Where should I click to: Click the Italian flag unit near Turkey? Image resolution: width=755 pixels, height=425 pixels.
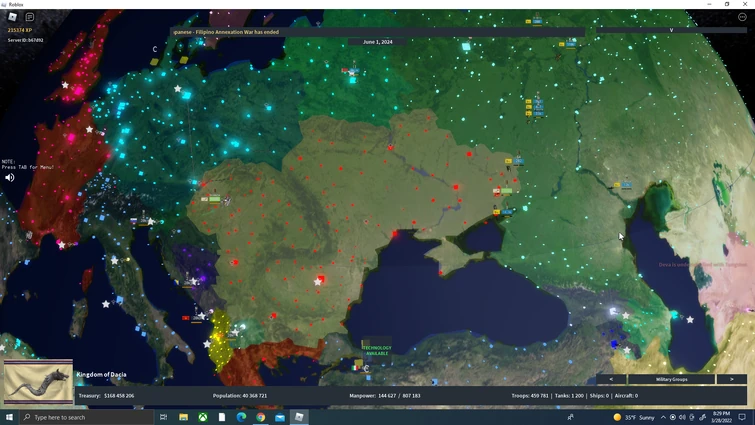(x=356, y=368)
